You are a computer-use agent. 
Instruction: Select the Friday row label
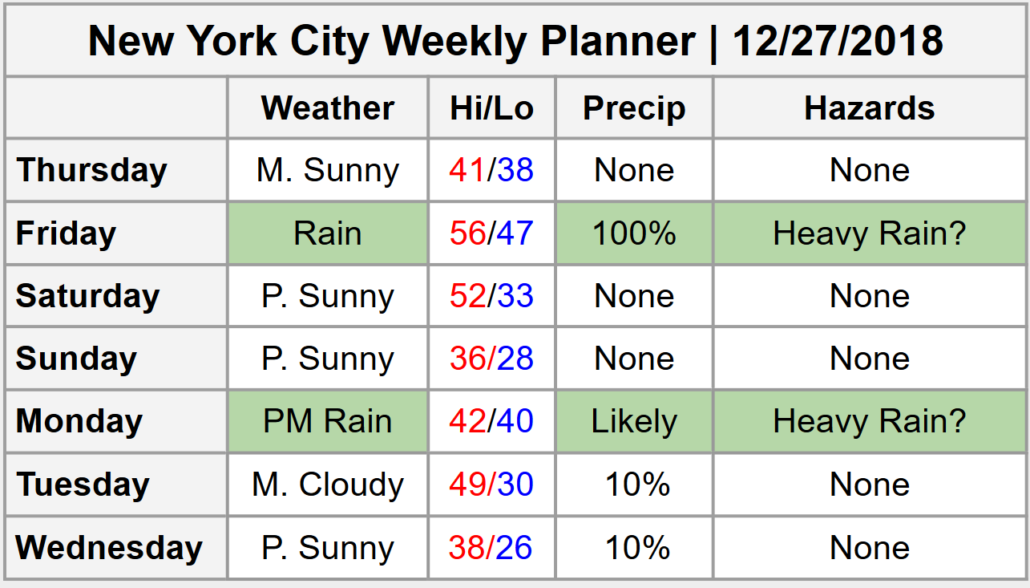(x=66, y=233)
